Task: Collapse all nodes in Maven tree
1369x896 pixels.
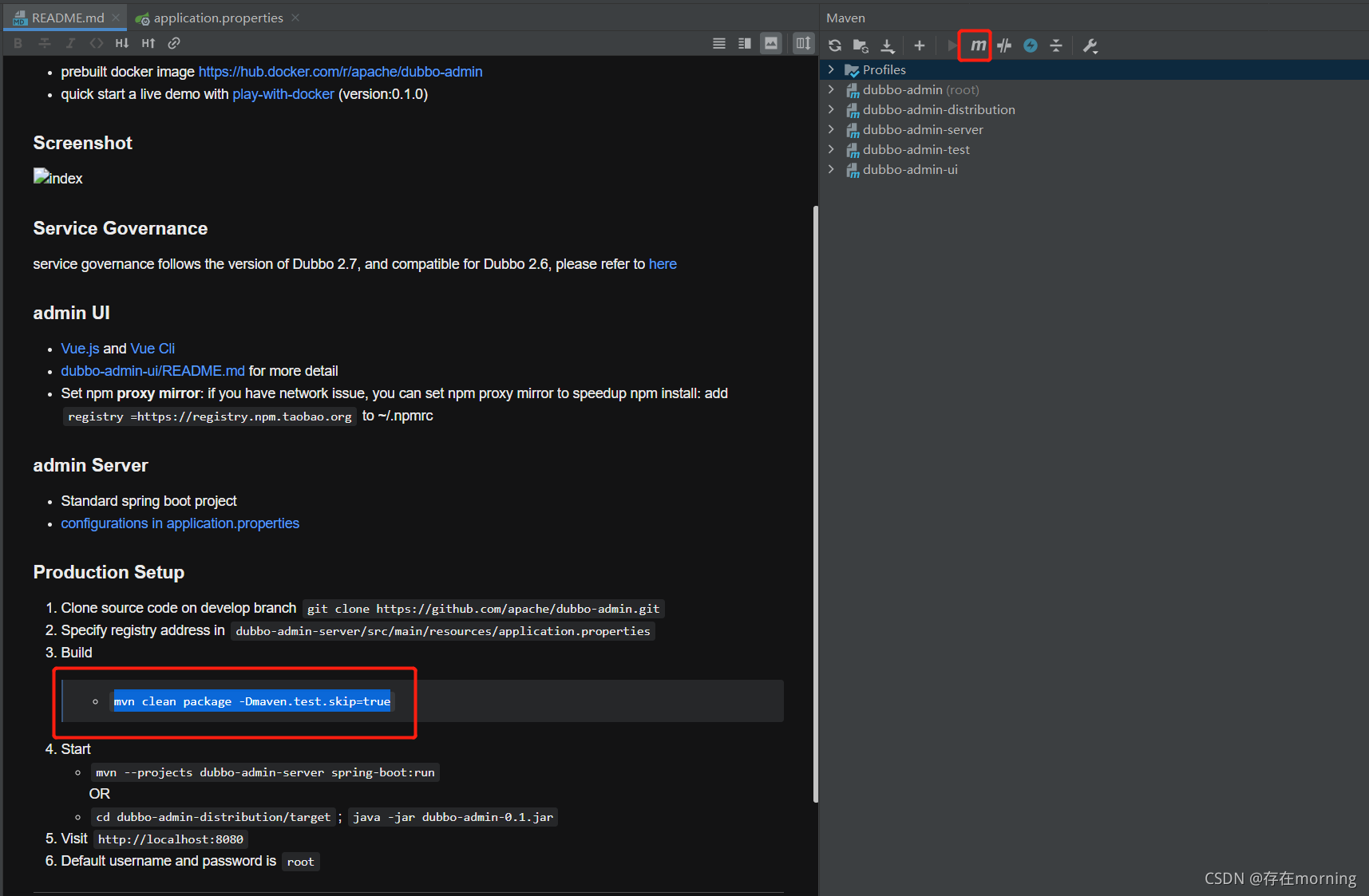Action: click(x=1056, y=45)
